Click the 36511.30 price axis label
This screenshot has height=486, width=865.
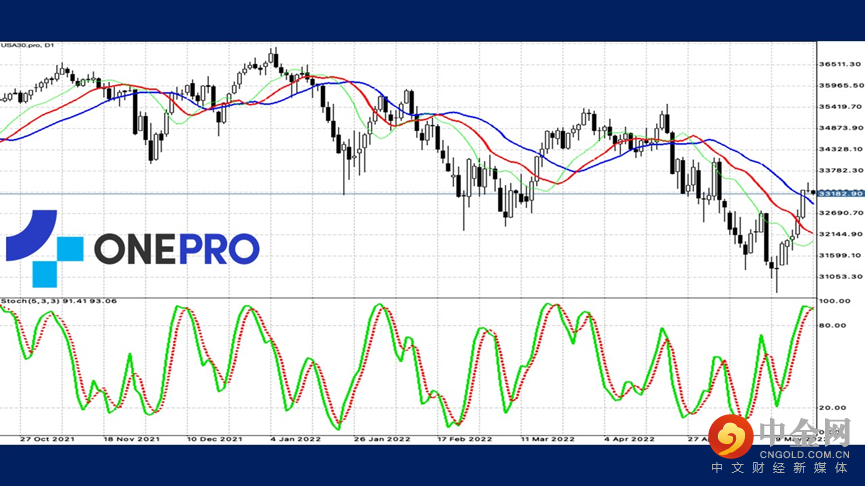pyautogui.click(x=840, y=65)
